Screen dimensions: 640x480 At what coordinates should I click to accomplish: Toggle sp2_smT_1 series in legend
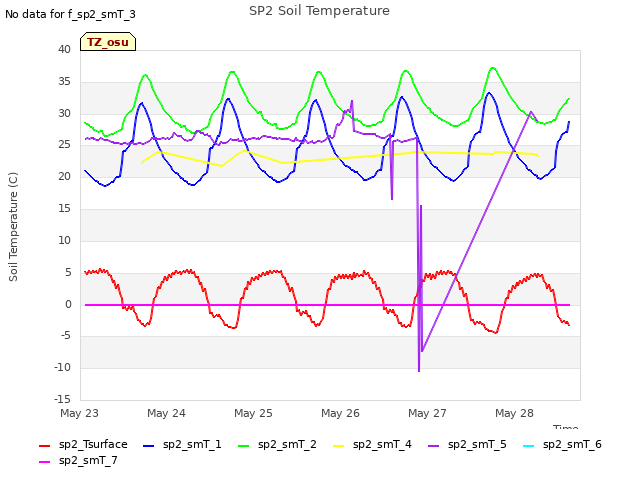click(x=182, y=444)
